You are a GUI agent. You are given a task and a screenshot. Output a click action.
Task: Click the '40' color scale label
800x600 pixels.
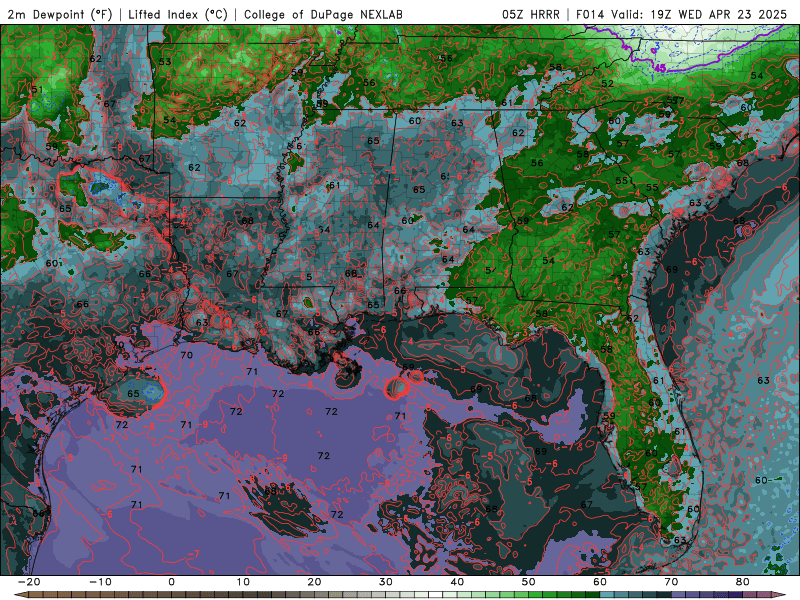coord(457,582)
